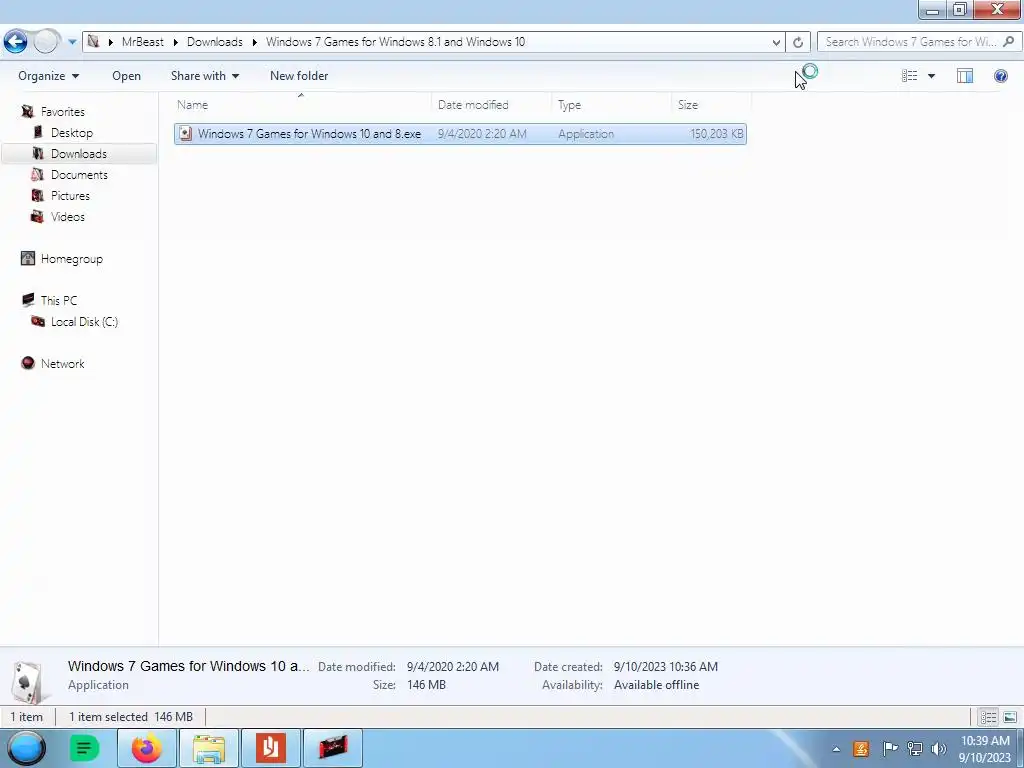Click the 150,203 KB size cell
The image size is (1024, 768).
(716, 134)
